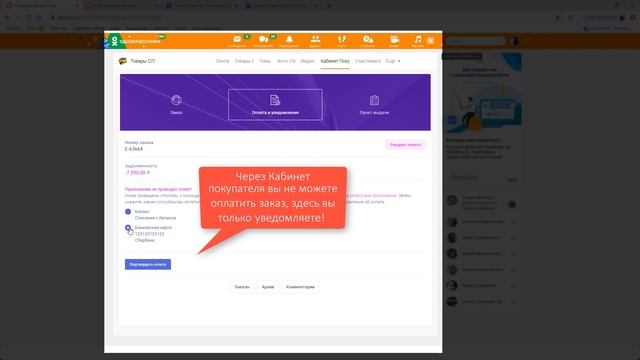Click the Сбербанк bank card detail text

145,240
